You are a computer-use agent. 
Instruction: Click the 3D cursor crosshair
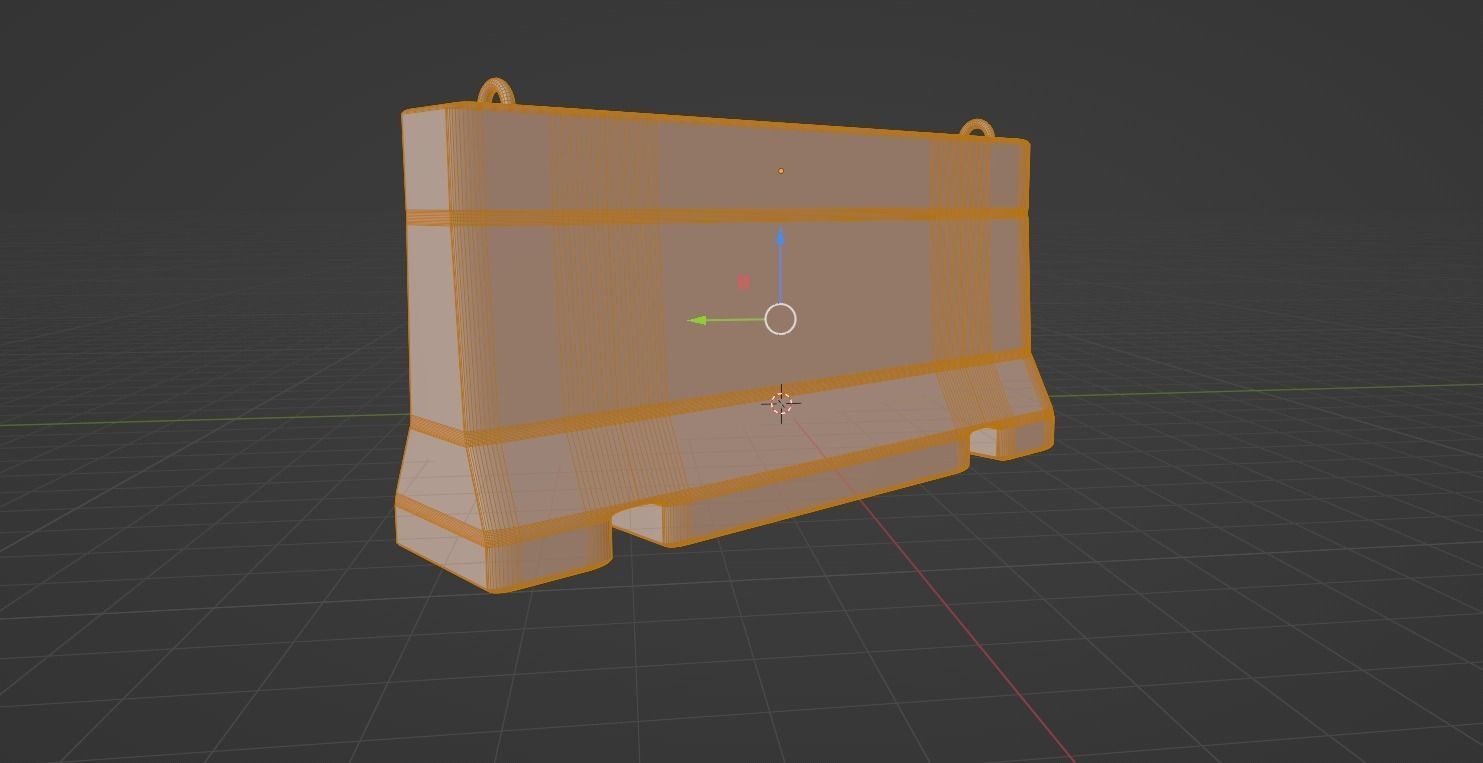[x=781, y=403]
